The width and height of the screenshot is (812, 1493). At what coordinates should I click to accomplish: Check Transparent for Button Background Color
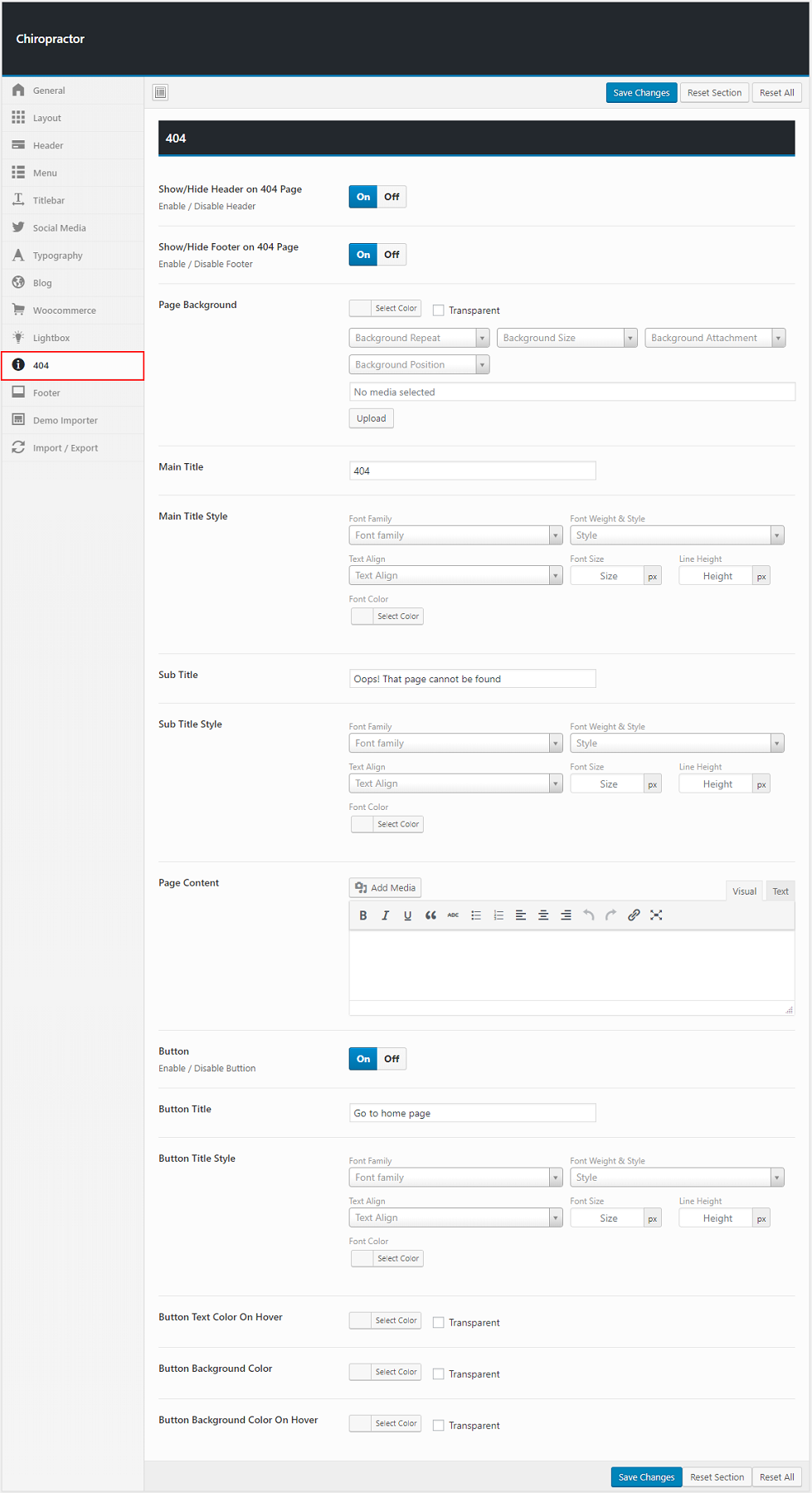click(x=439, y=1374)
